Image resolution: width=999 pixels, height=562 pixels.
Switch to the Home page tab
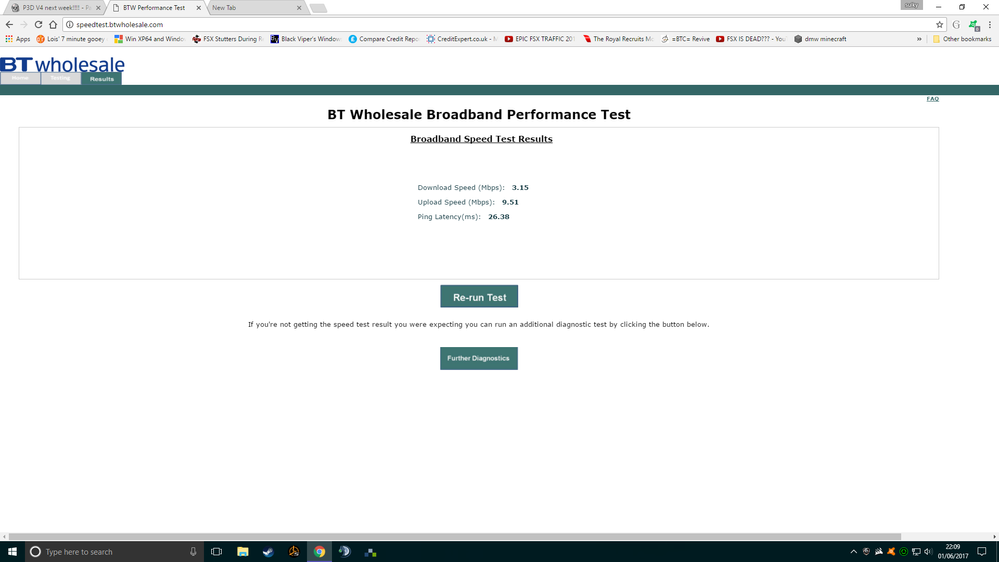[x=20, y=78]
